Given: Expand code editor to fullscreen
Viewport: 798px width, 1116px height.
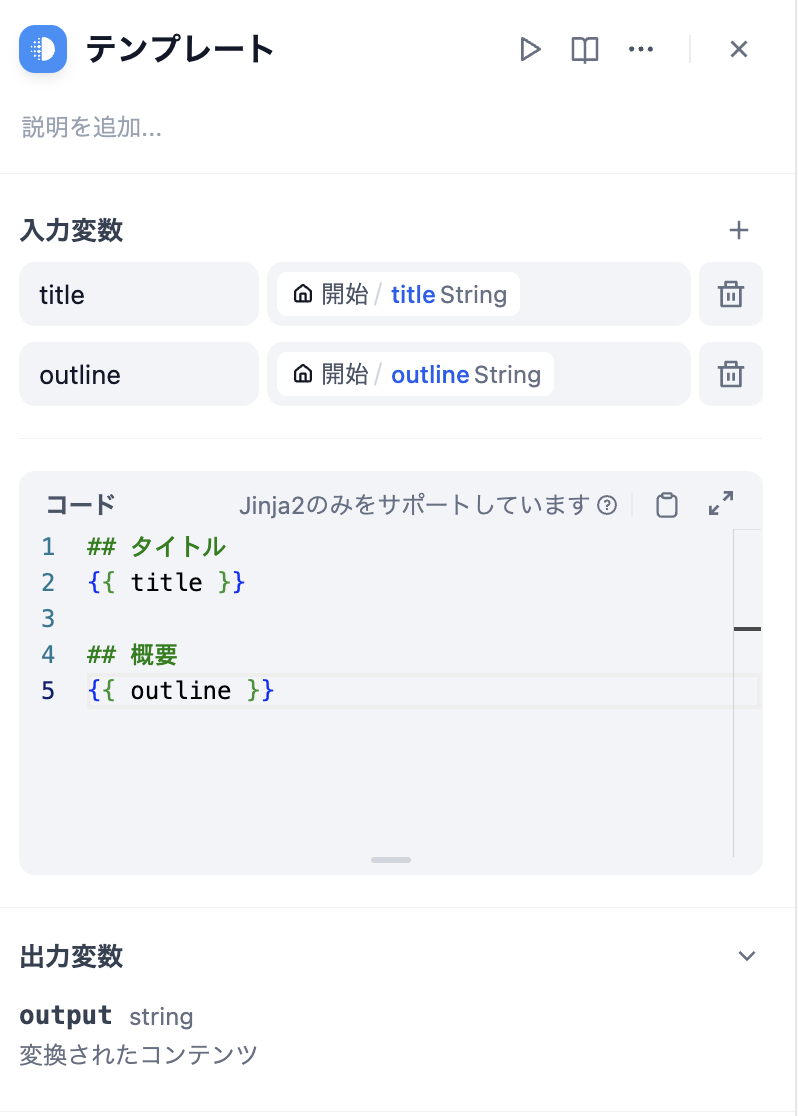Looking at the screenshot, I should (720, 503).
